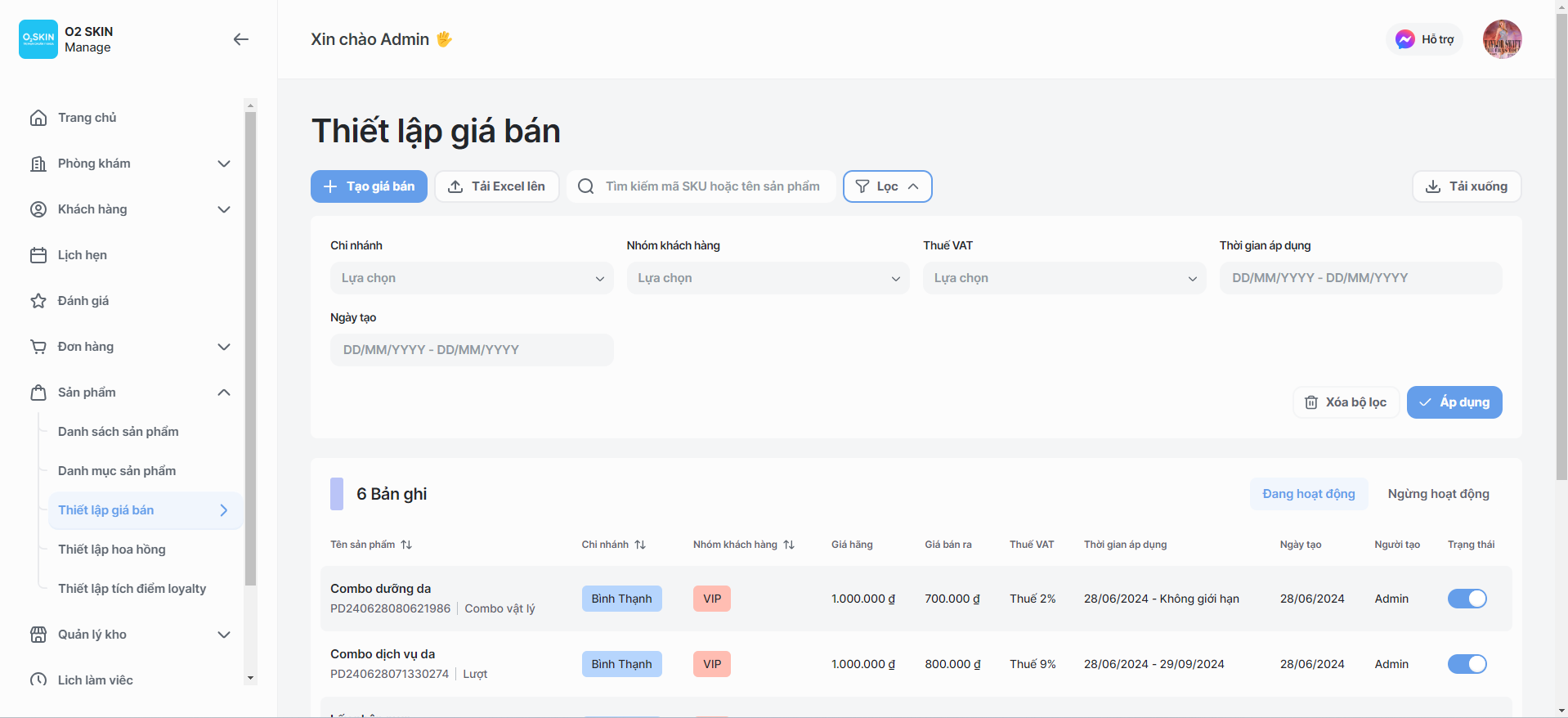Open Hỗ trợ messenger support
The image size is (1568, 718).
pos(1424,39)
